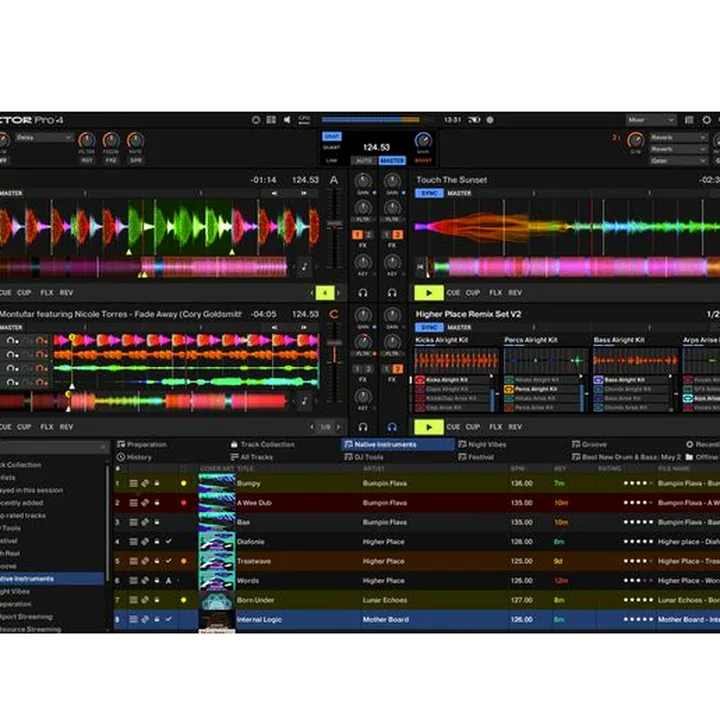
Task: Open the preferences gear icon
Action: (707, 120)
